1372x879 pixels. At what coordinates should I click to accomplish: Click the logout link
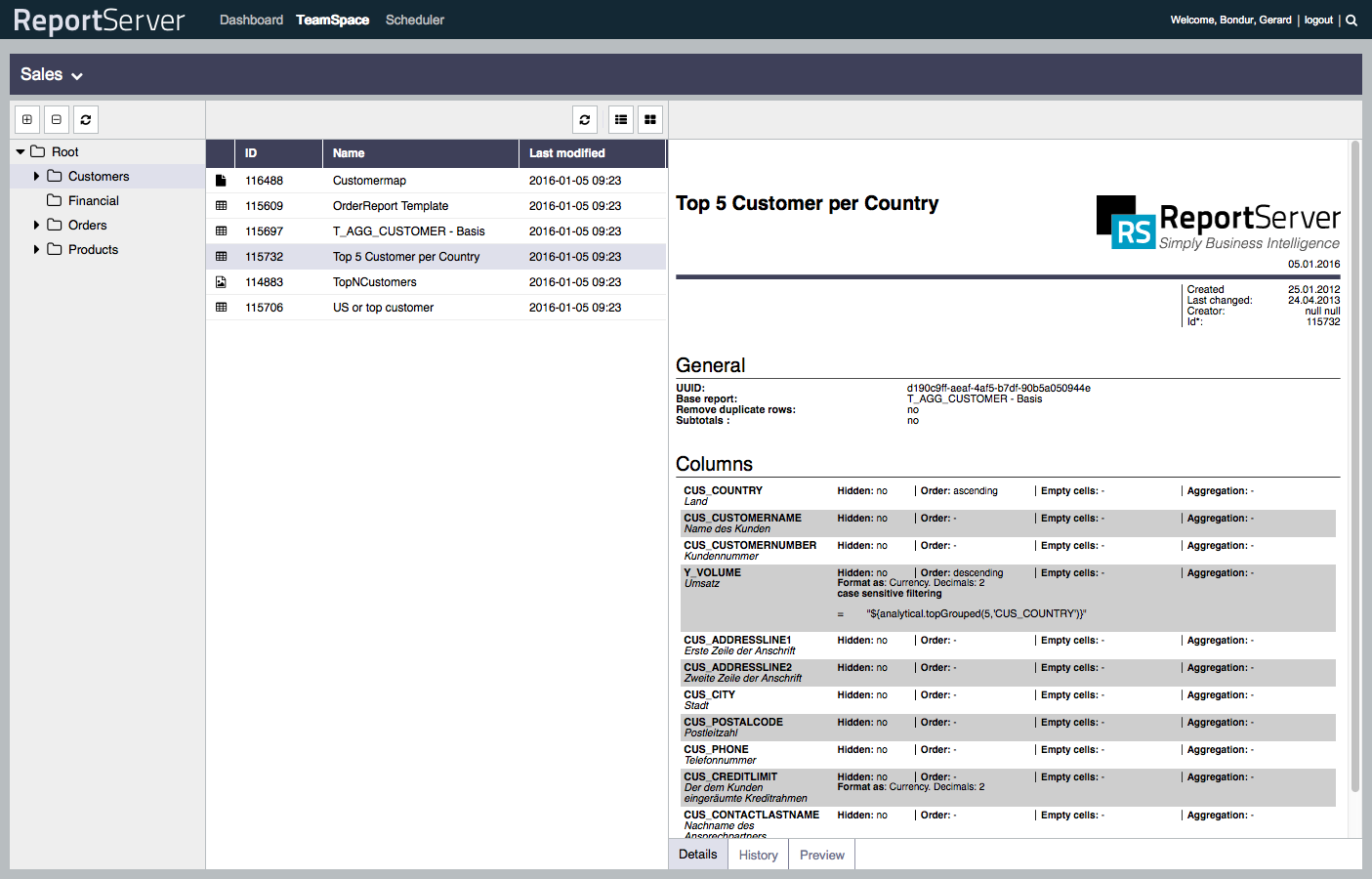1318,20
